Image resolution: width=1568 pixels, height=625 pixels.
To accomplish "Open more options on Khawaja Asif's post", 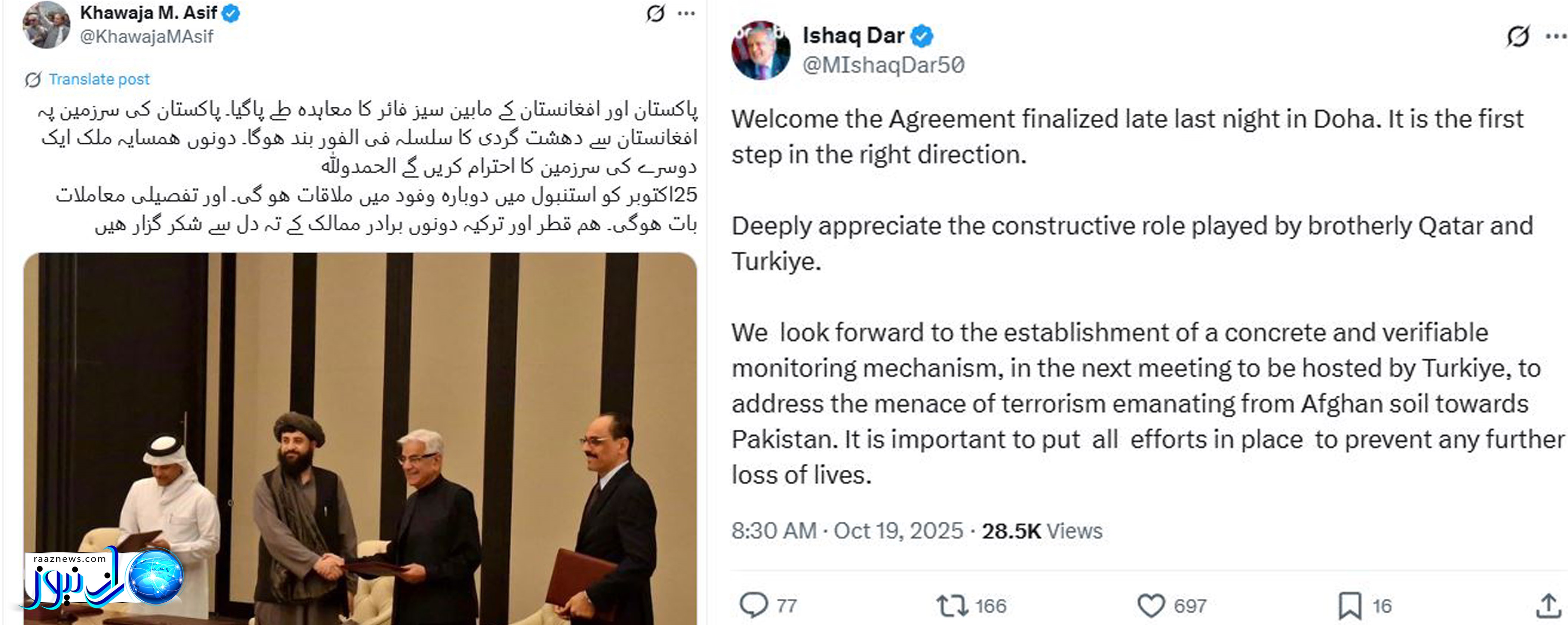I will coord(686,13).
